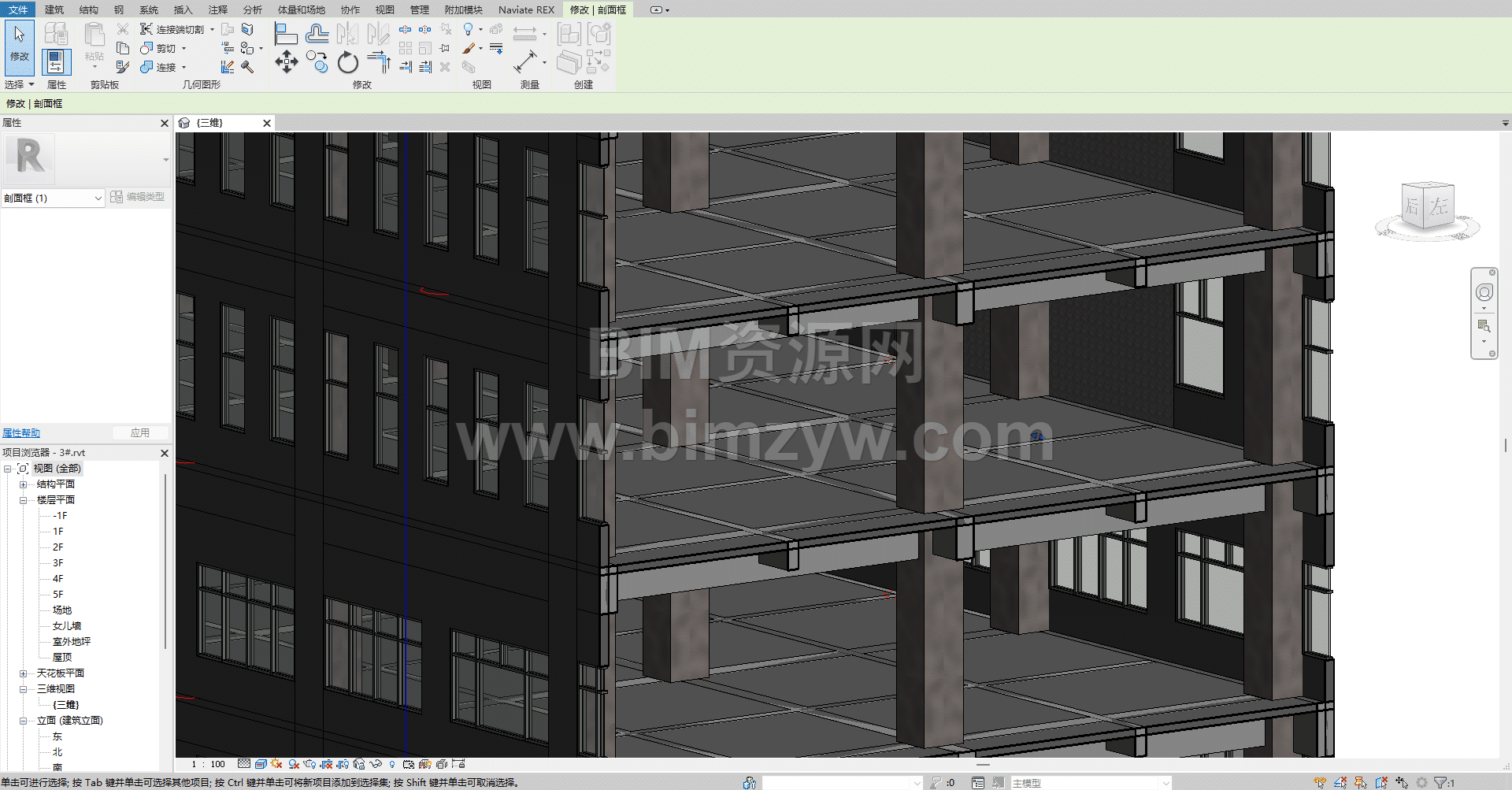Click the Trim/Extend to Corner icon
1512x790 pixels.
tap(378, 61)
